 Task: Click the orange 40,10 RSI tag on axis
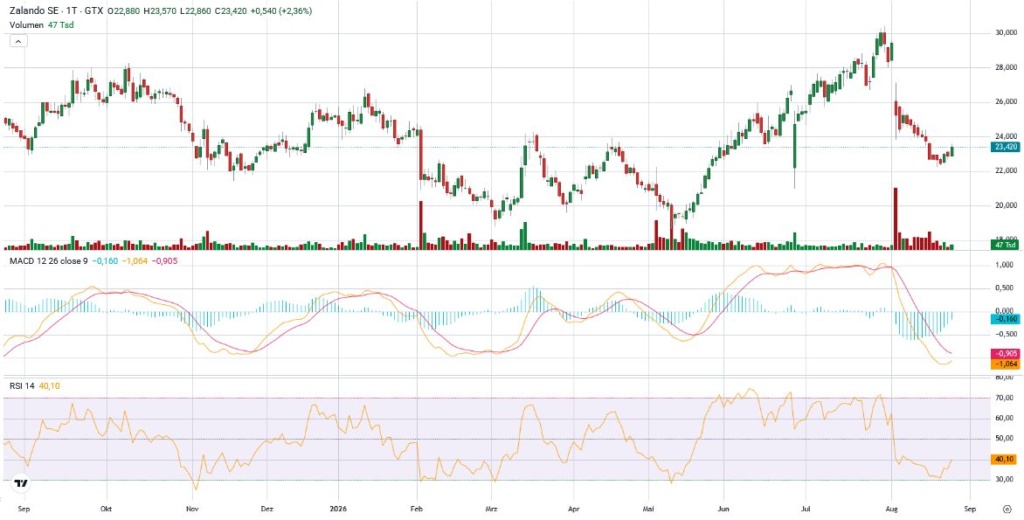point(1005,459)
